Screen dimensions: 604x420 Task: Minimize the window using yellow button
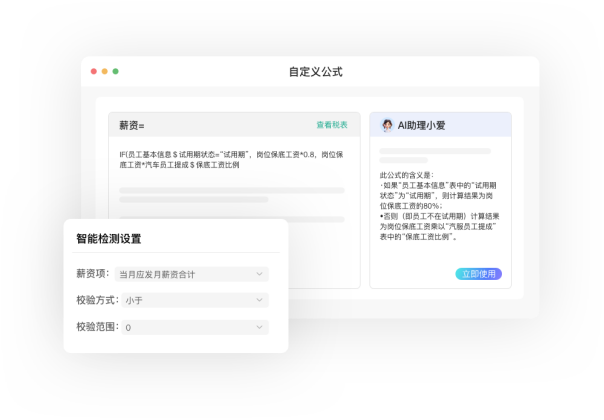(x=105, y=71)
